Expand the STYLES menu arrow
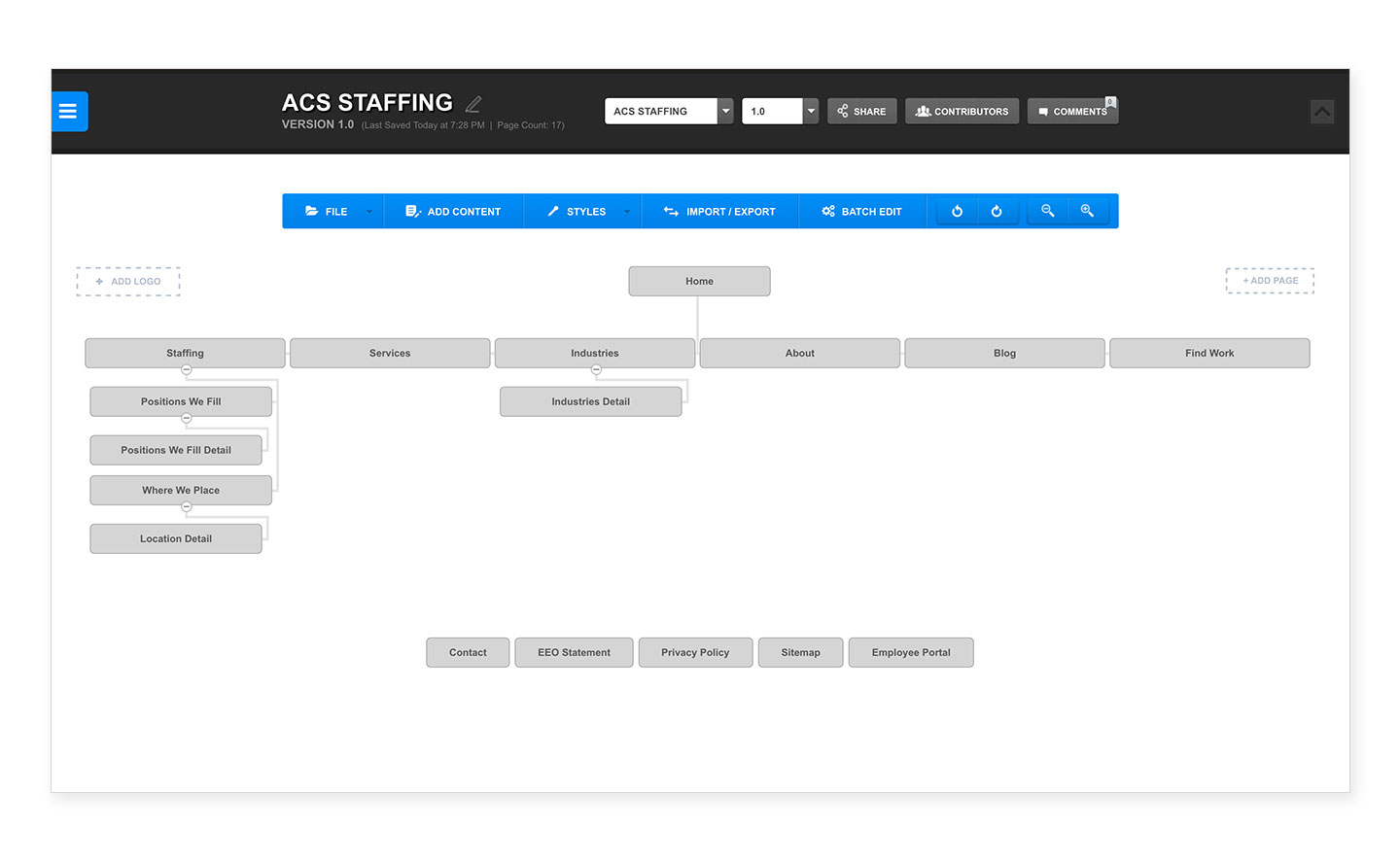This screenshot has width=1400, height=862. [626, 212]
